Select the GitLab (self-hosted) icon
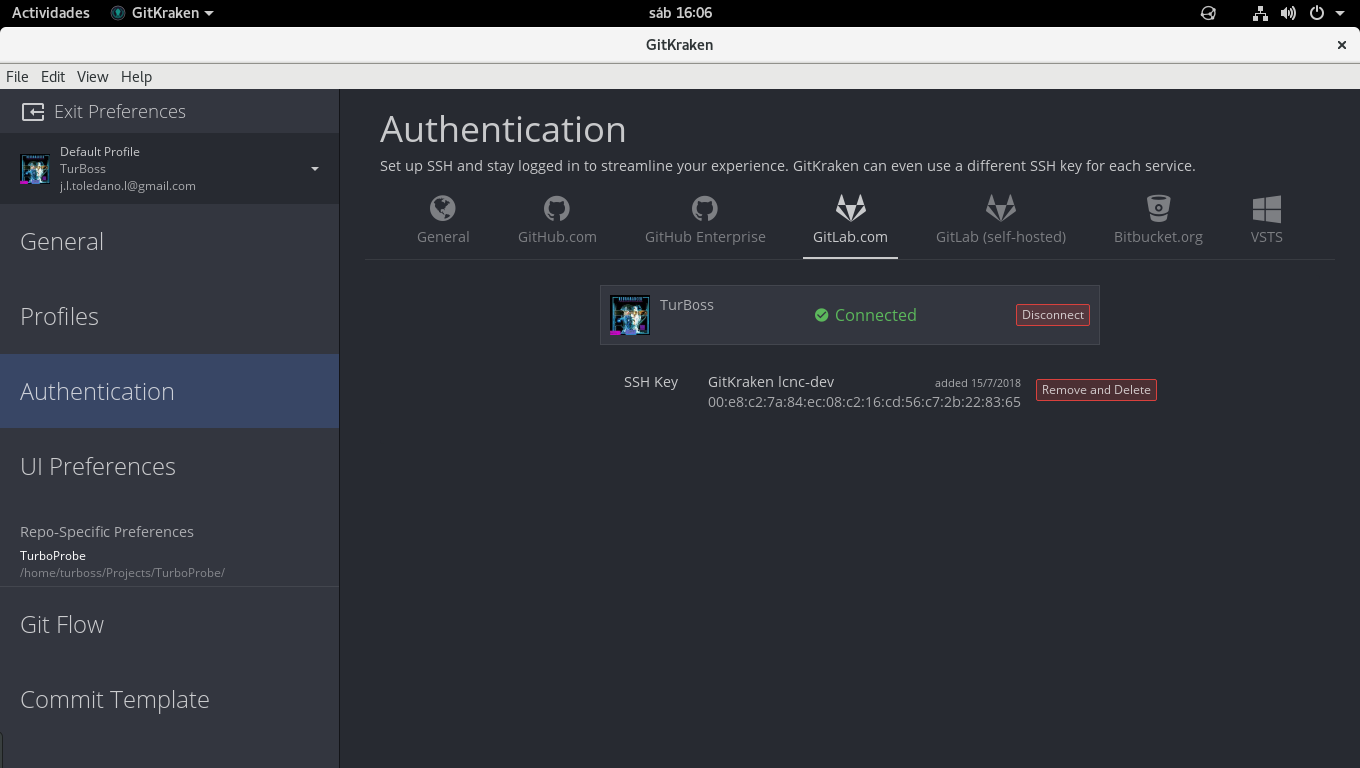Image resolution: width=1360 pixels, height=768 pixels. click(1001, 208)
